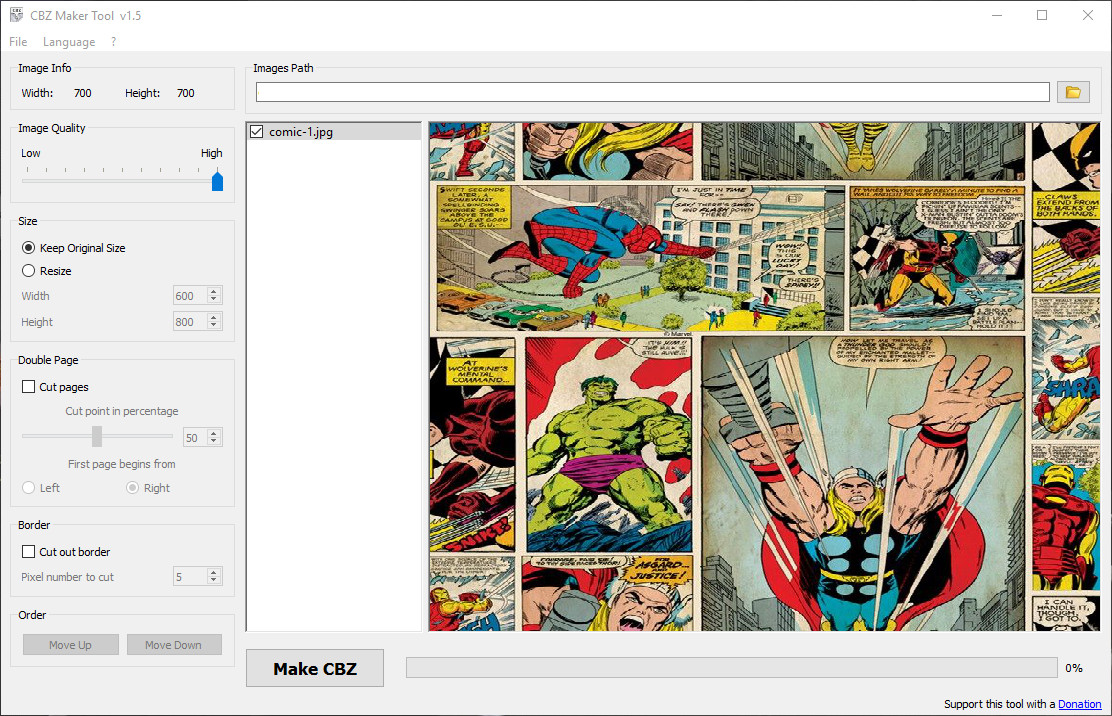This screenshot has height=716, width=1112.
Task: Click the folder browse icon for Images Path
Action: [1073, 92]
